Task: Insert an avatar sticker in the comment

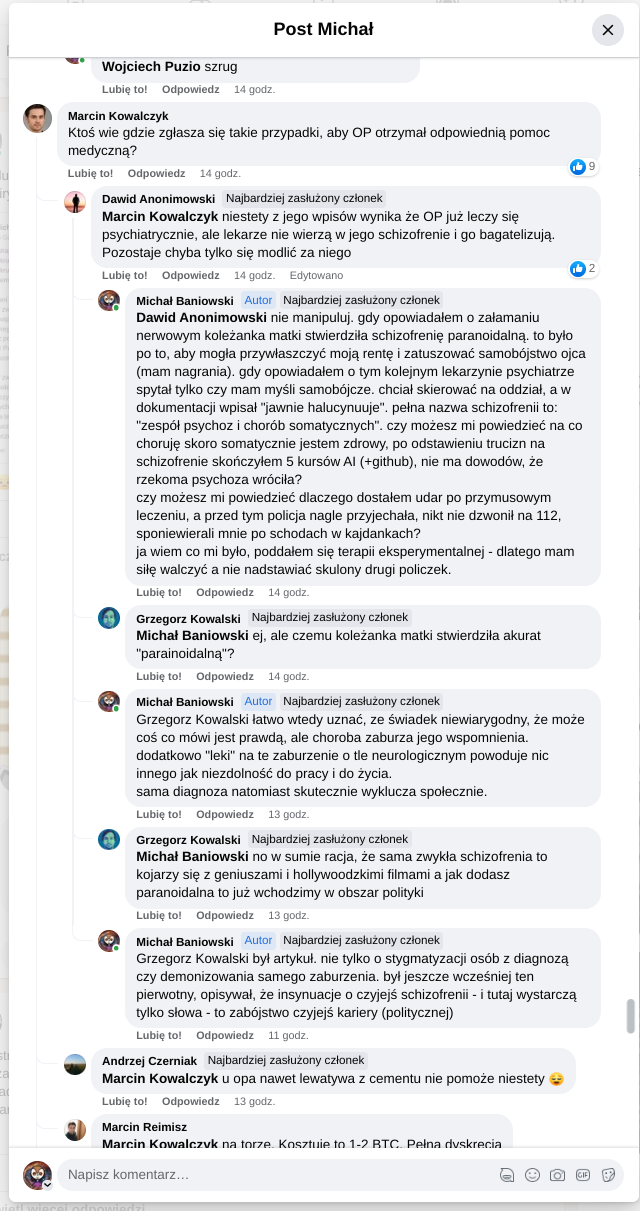Action: click(507, 1175)
